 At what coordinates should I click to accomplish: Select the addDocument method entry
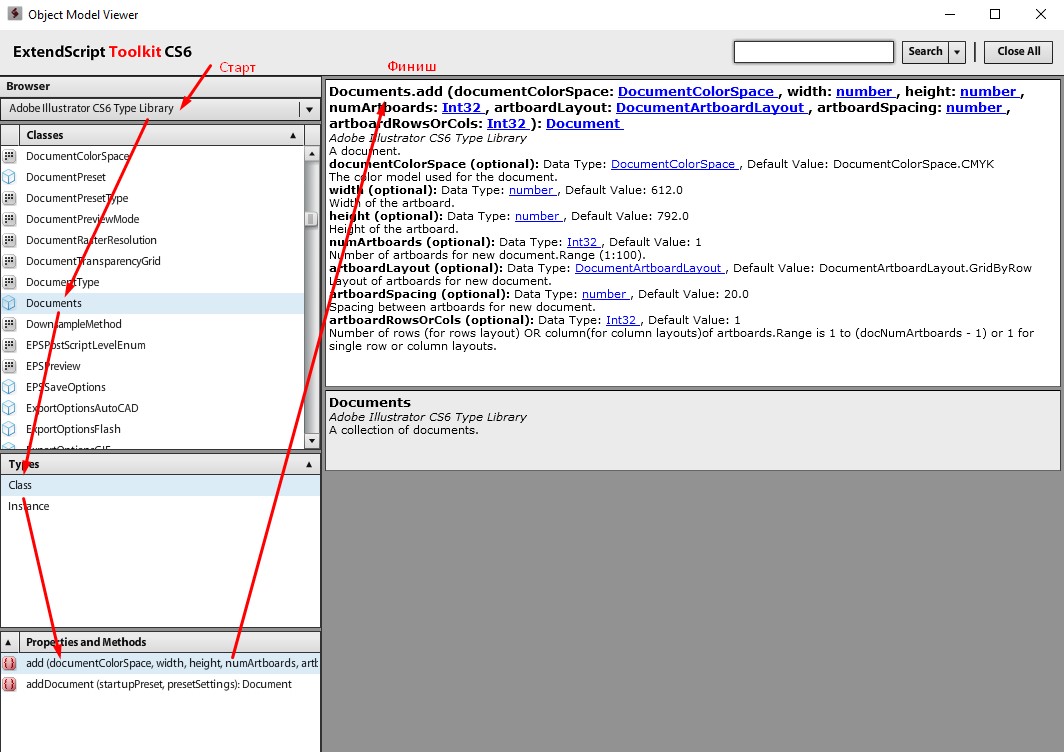(x=160, y=684)
